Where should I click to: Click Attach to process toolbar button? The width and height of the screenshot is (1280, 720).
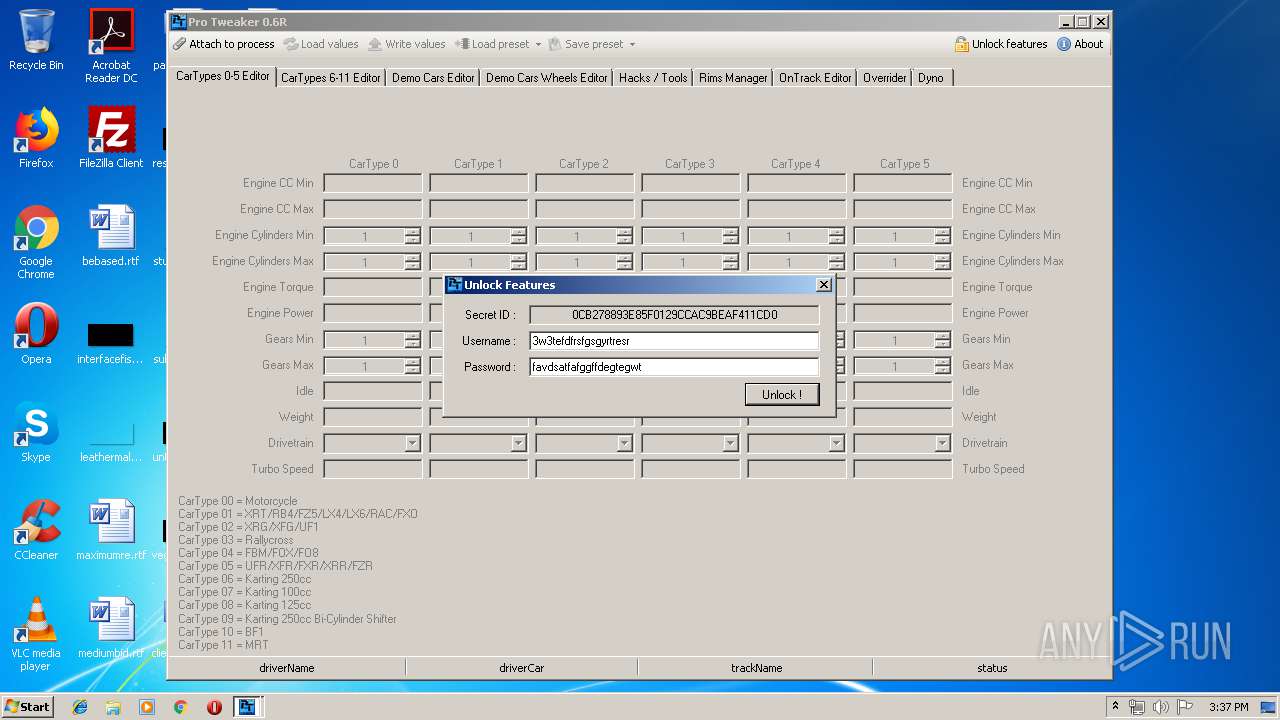pyautogui.click(x=223, y=44)
